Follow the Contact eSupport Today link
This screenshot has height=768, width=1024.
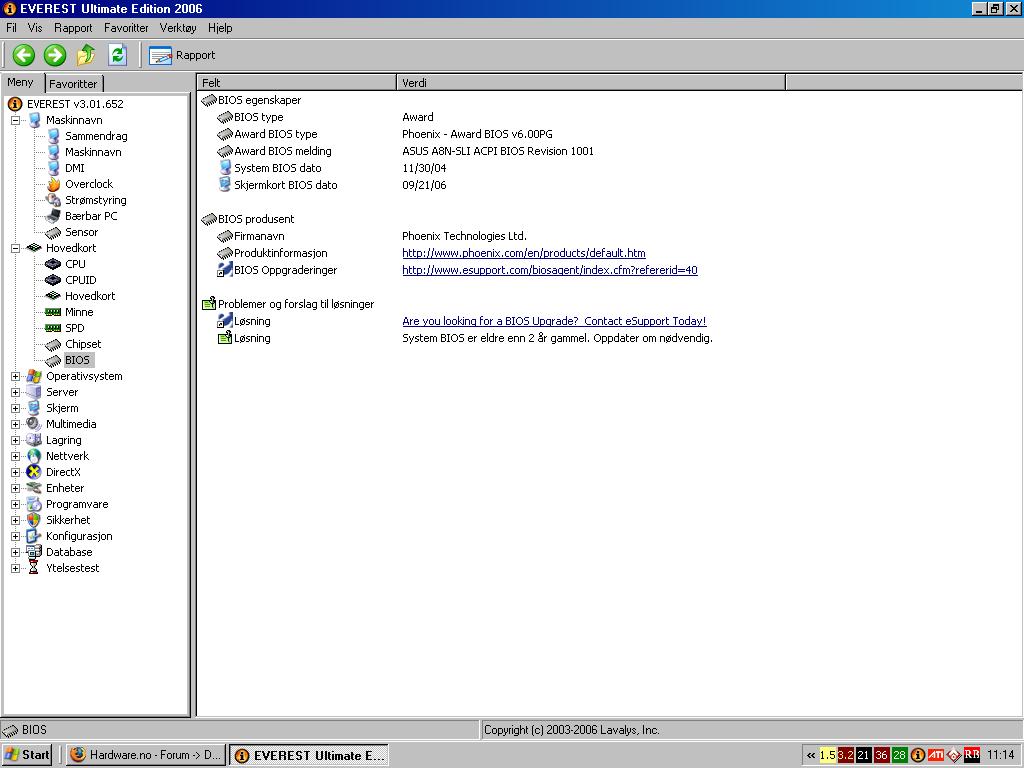554,321
